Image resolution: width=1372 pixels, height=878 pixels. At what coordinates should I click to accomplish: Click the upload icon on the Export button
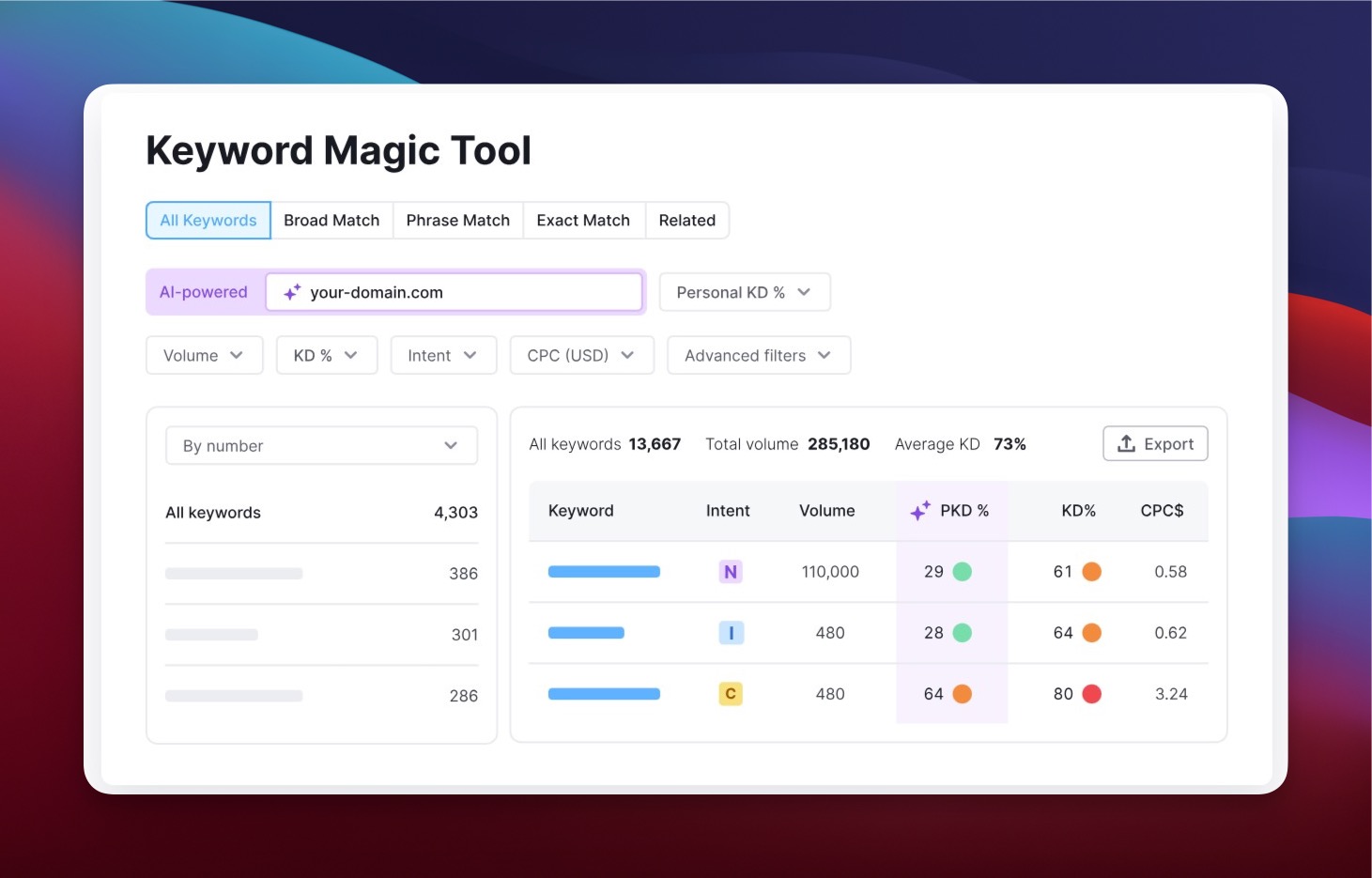(x=1126, y=443)
